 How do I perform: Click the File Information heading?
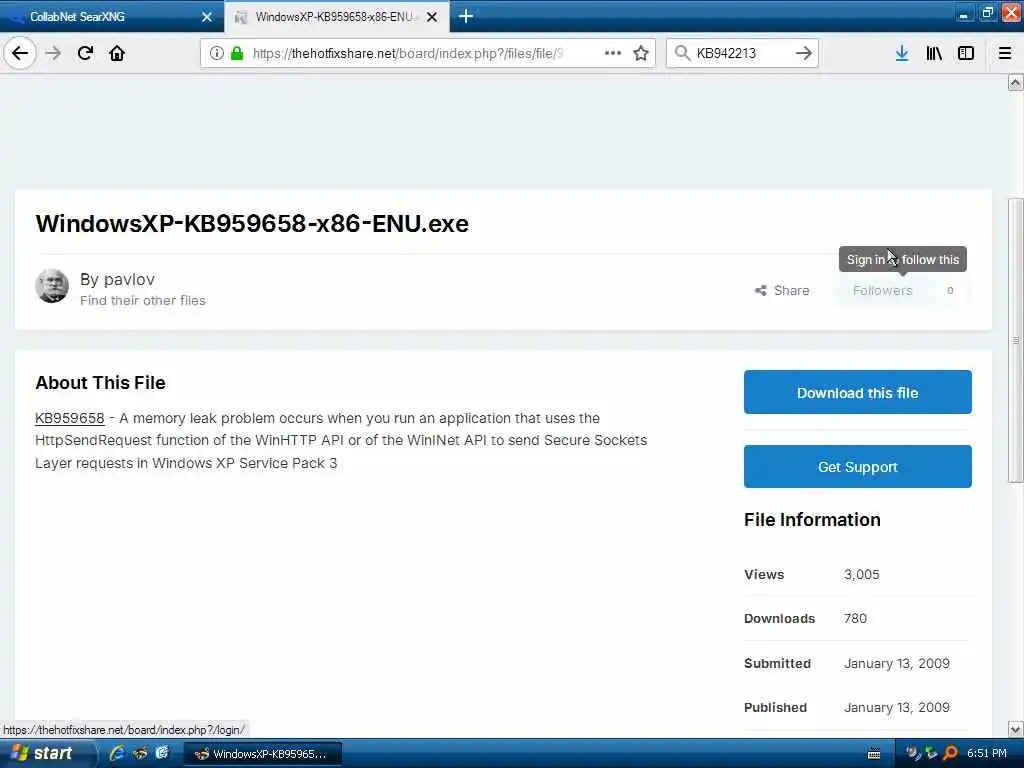pyautogui.click(x=812, y=520)
